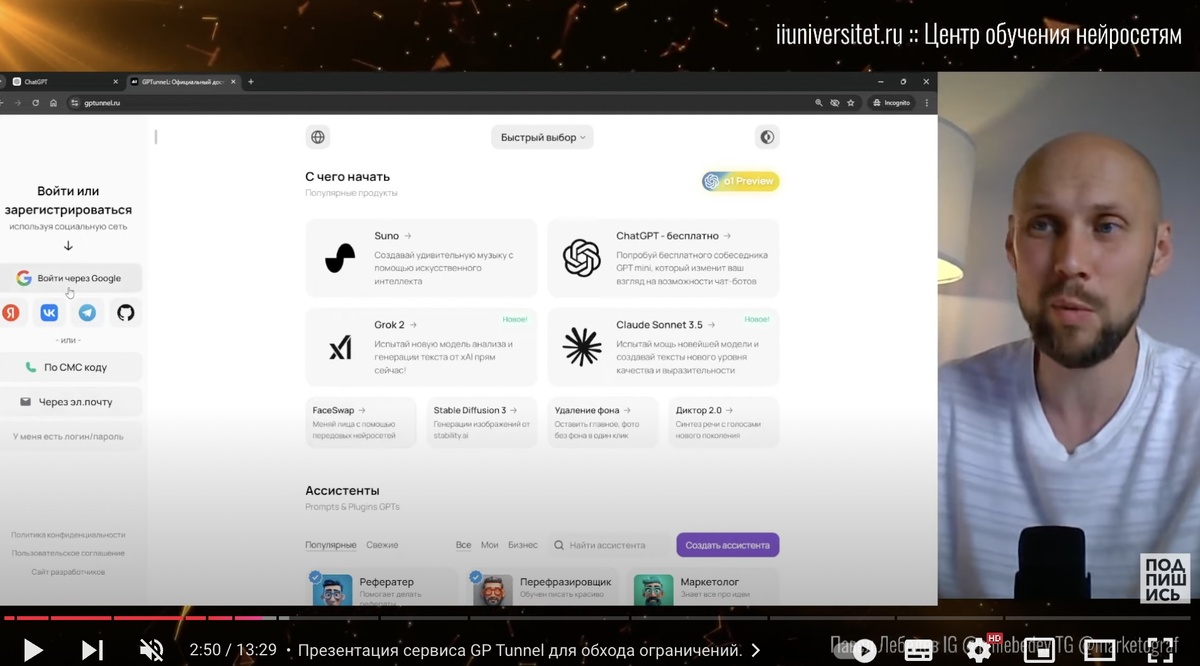Switch to the GPTunnel browser tab
The width and height of the screenshot is (1200, 666).
[183, 81]
